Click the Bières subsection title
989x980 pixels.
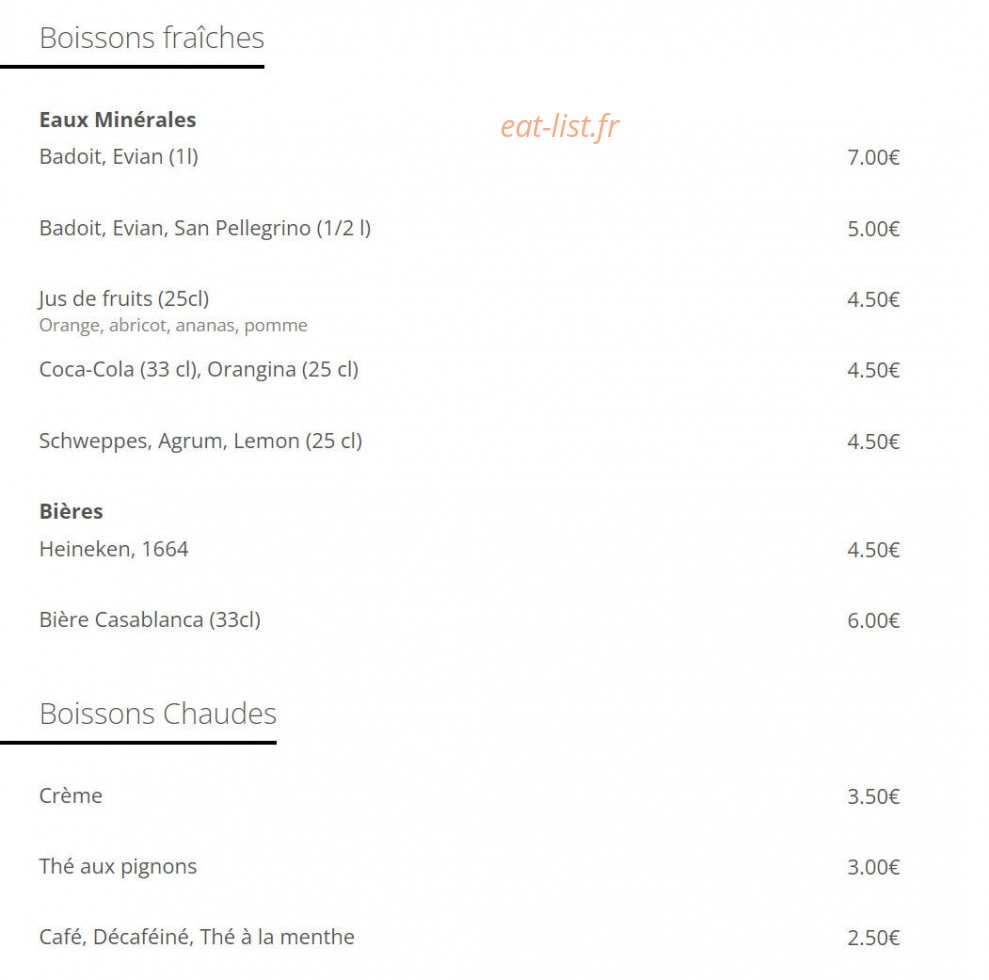point(71,511)
